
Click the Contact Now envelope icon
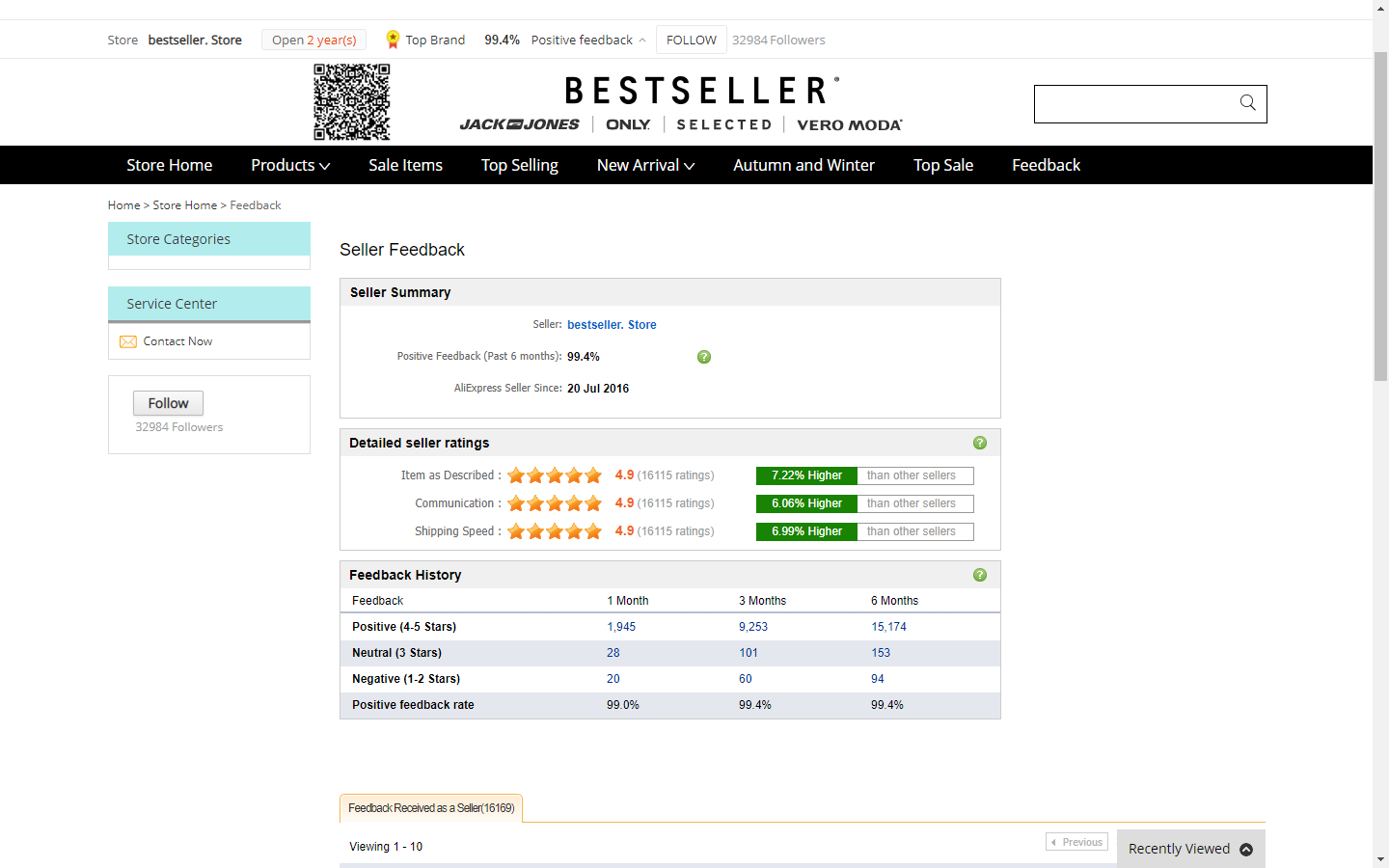coord(127,341)
